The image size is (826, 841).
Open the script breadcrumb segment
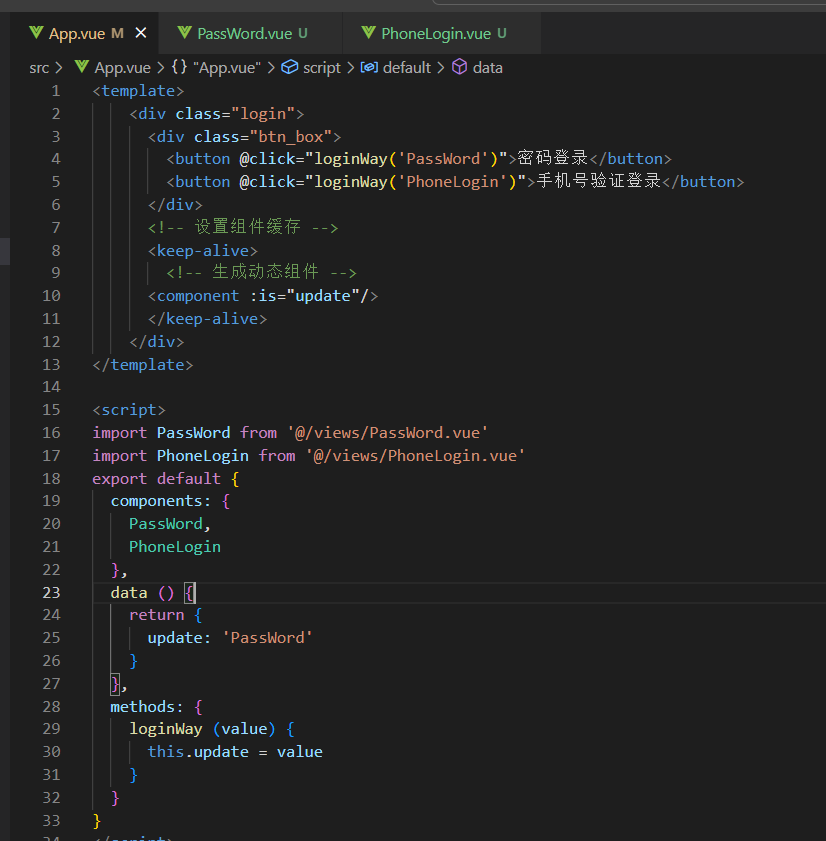pyautogui.click(x=322, y=68)
